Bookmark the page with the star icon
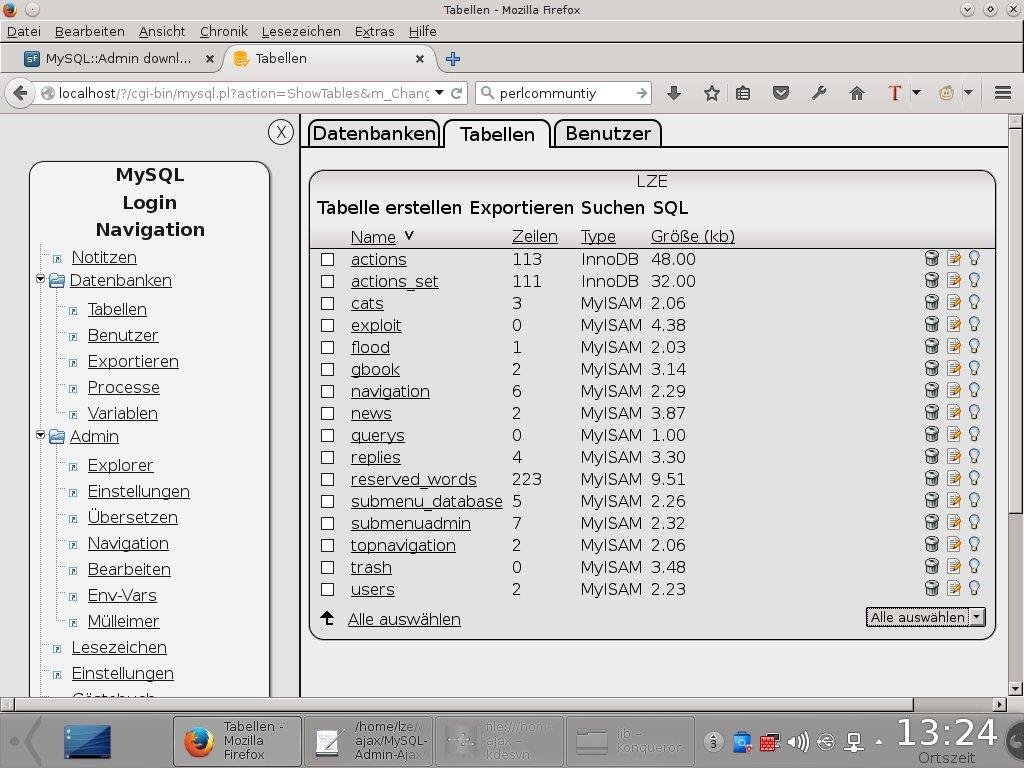1024x768 pixels. point(710,93)
